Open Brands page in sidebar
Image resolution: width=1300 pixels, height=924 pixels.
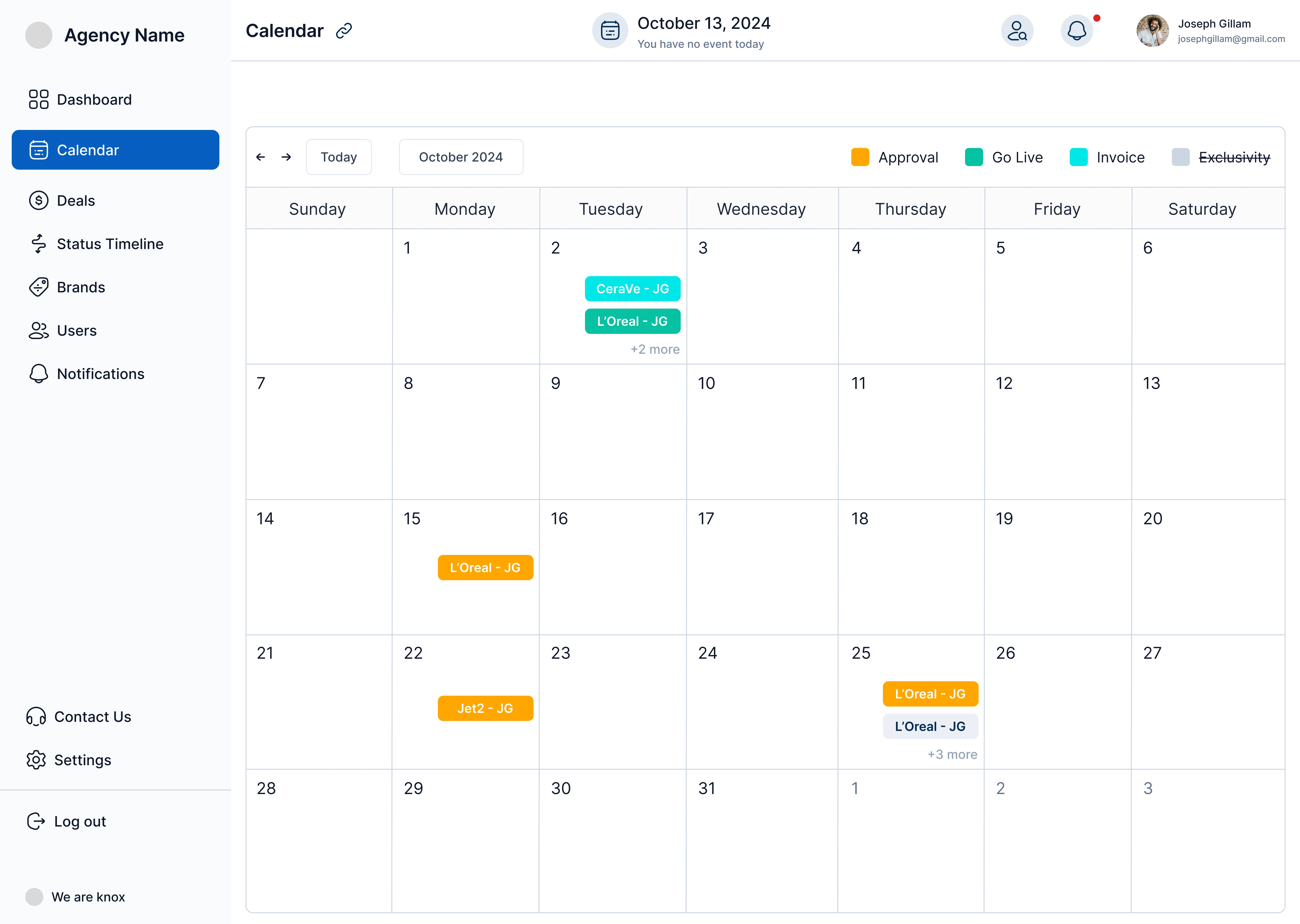(81, 287)
